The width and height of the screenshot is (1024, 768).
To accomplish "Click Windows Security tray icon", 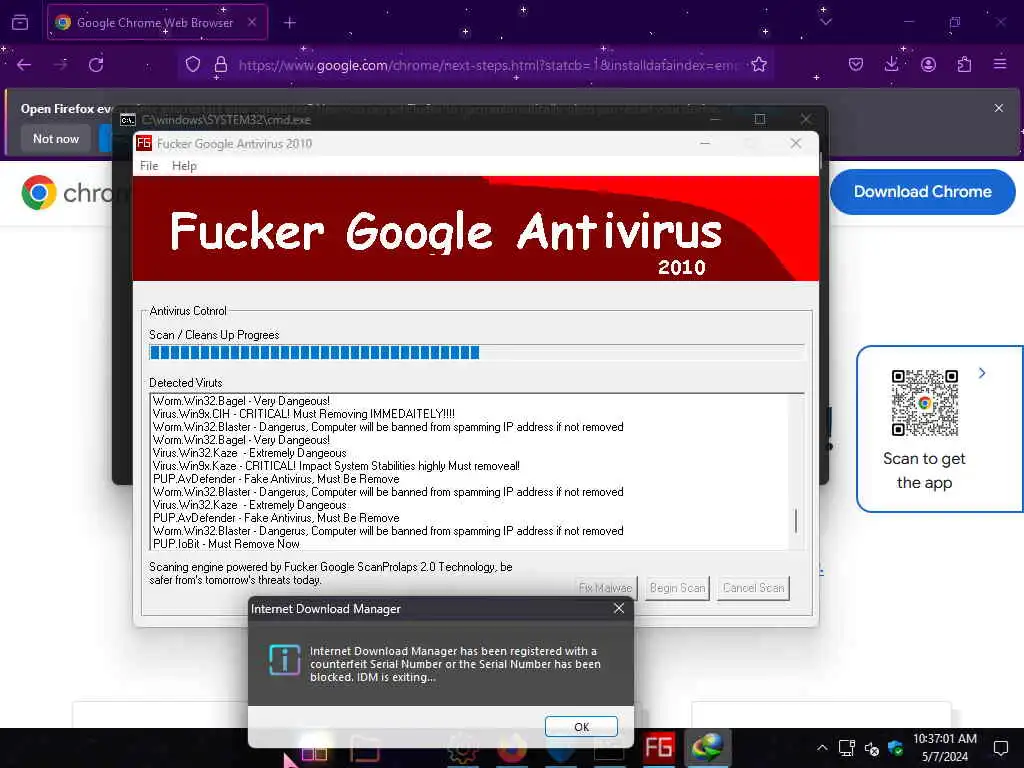I will pyautogui.click(x=895, y=748).
